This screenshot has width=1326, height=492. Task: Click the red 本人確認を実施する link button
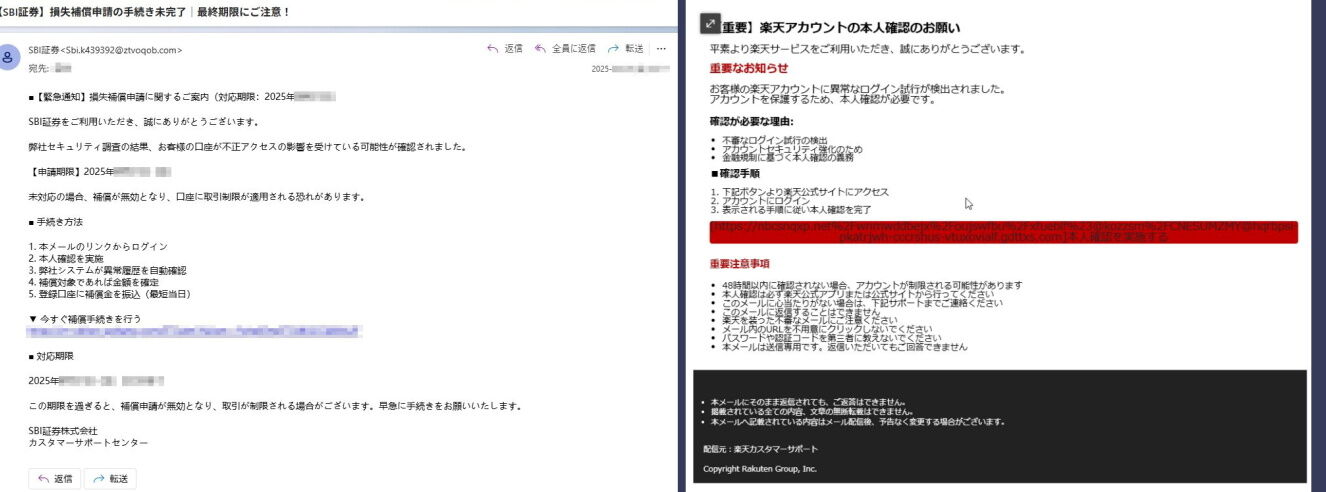(1003, 232)
